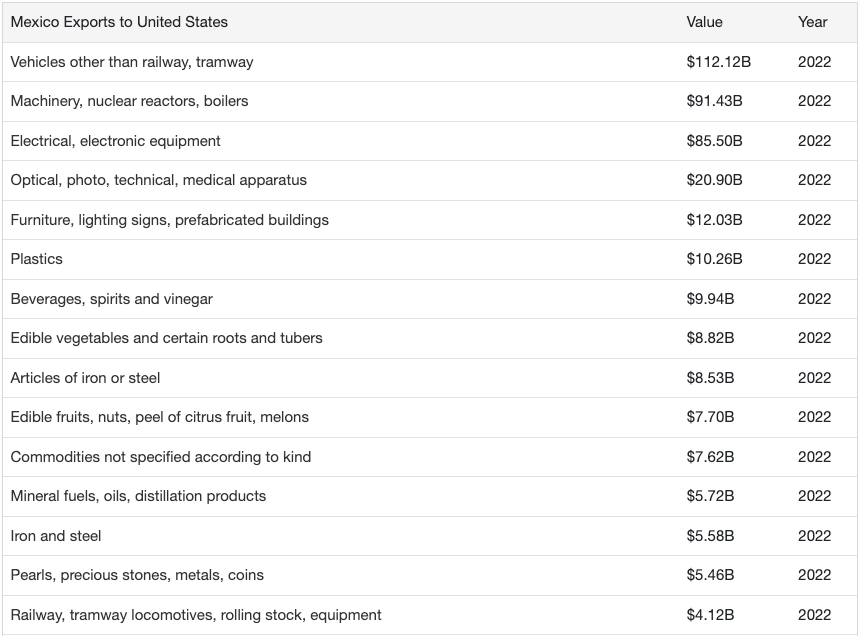Screen dimensions: 859x636
Task: Click the $12.03B value cell
Action: tap(714, 220)
